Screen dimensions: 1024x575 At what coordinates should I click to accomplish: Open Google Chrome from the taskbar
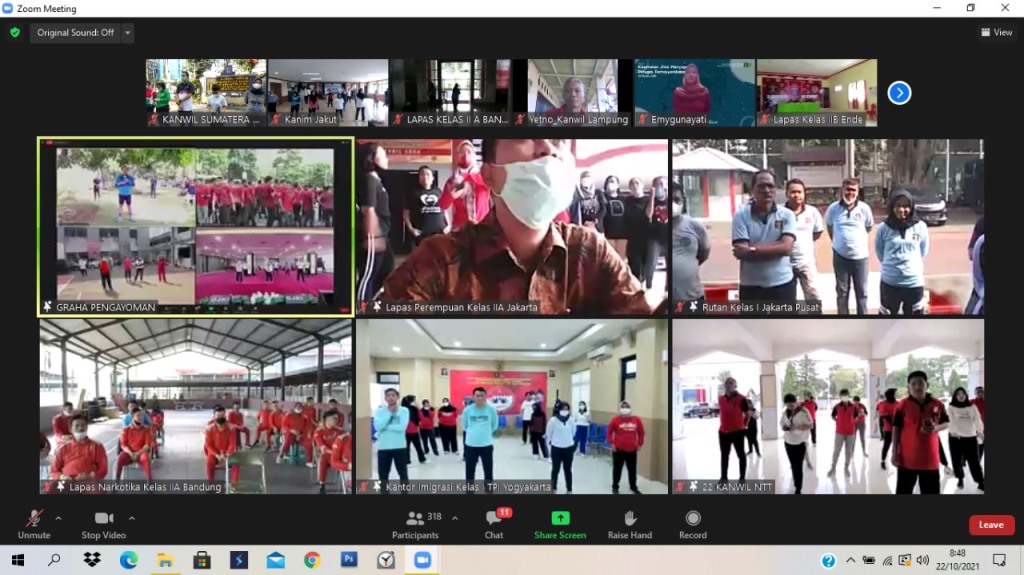click(x=312, y=560)
